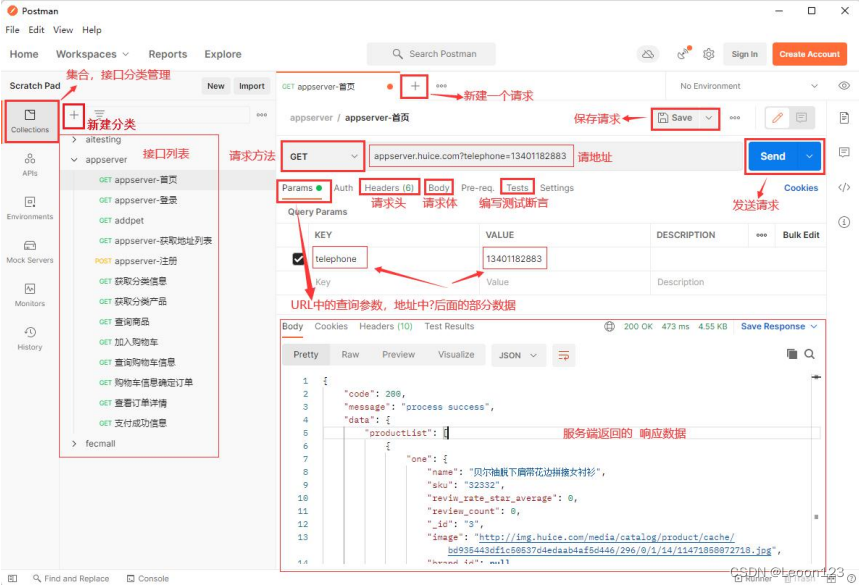The height and width of the screenshot is (587, 859).
Task: Open Find and Replace in status bar
Action: click(71, 578)
